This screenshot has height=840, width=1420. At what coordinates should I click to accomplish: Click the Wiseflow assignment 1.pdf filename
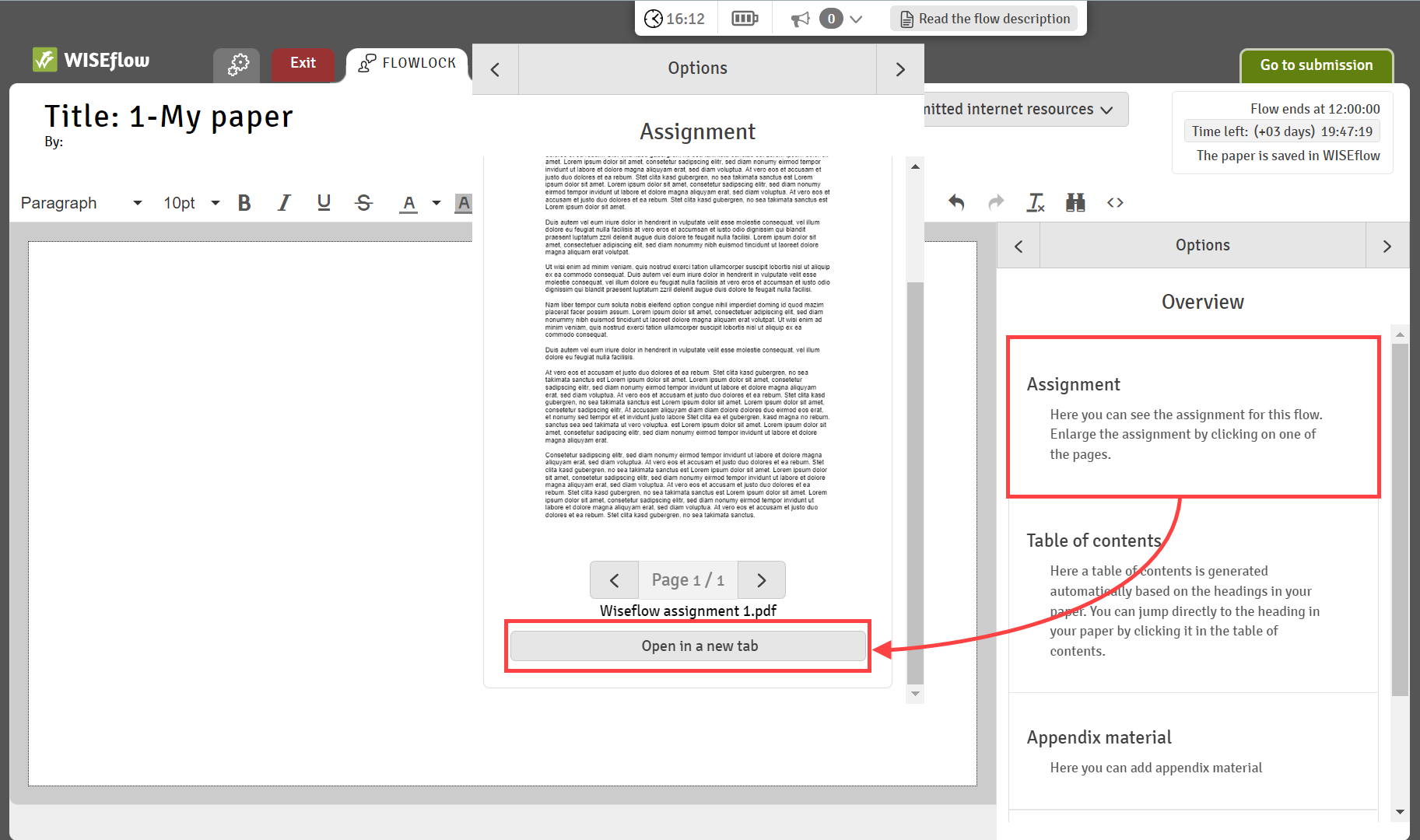point(688,611)
